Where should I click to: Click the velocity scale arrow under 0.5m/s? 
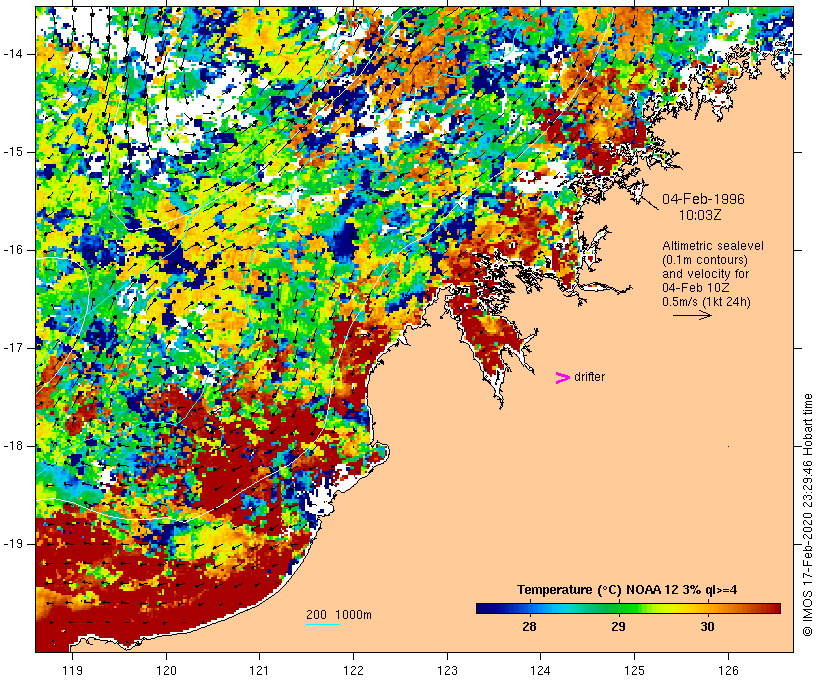692,315
